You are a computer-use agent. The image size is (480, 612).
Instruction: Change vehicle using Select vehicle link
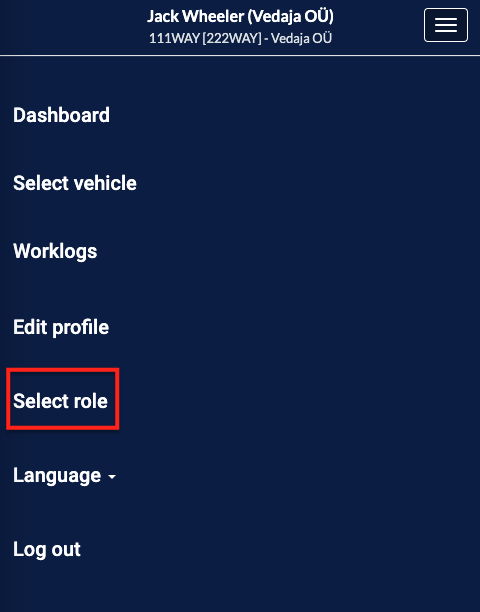(75, 183)
